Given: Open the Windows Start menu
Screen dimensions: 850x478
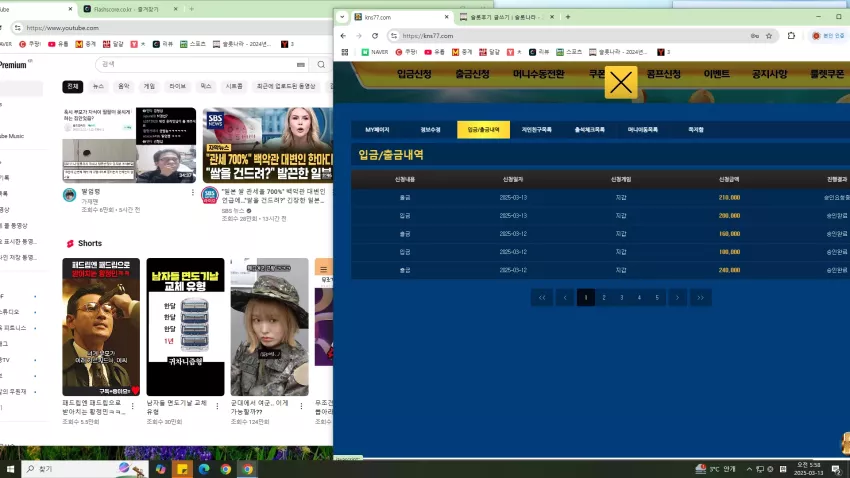Looking at the screenshot, I should pos(10,469).
